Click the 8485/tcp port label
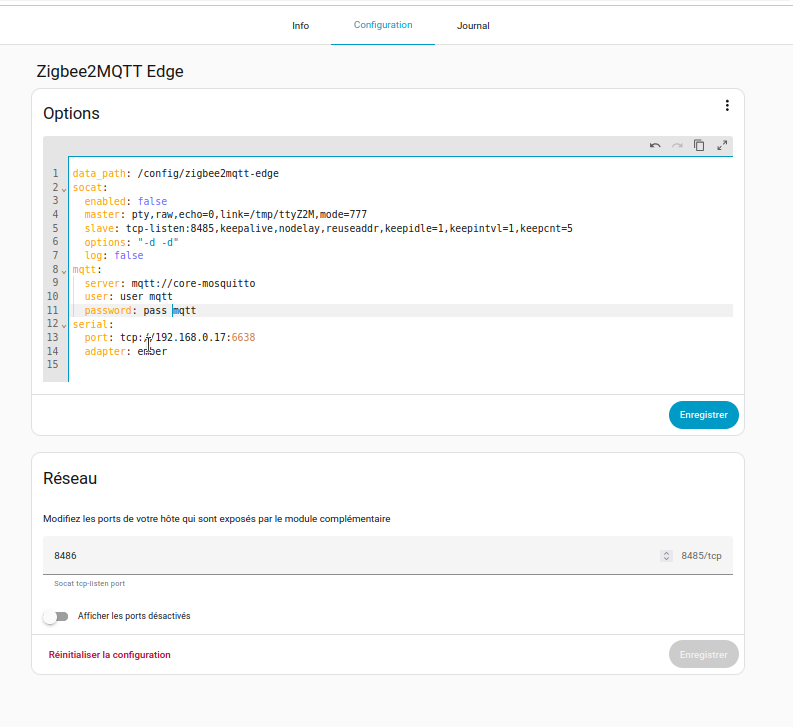This screenshot has height=727, width=793. [x=701, y=555]
